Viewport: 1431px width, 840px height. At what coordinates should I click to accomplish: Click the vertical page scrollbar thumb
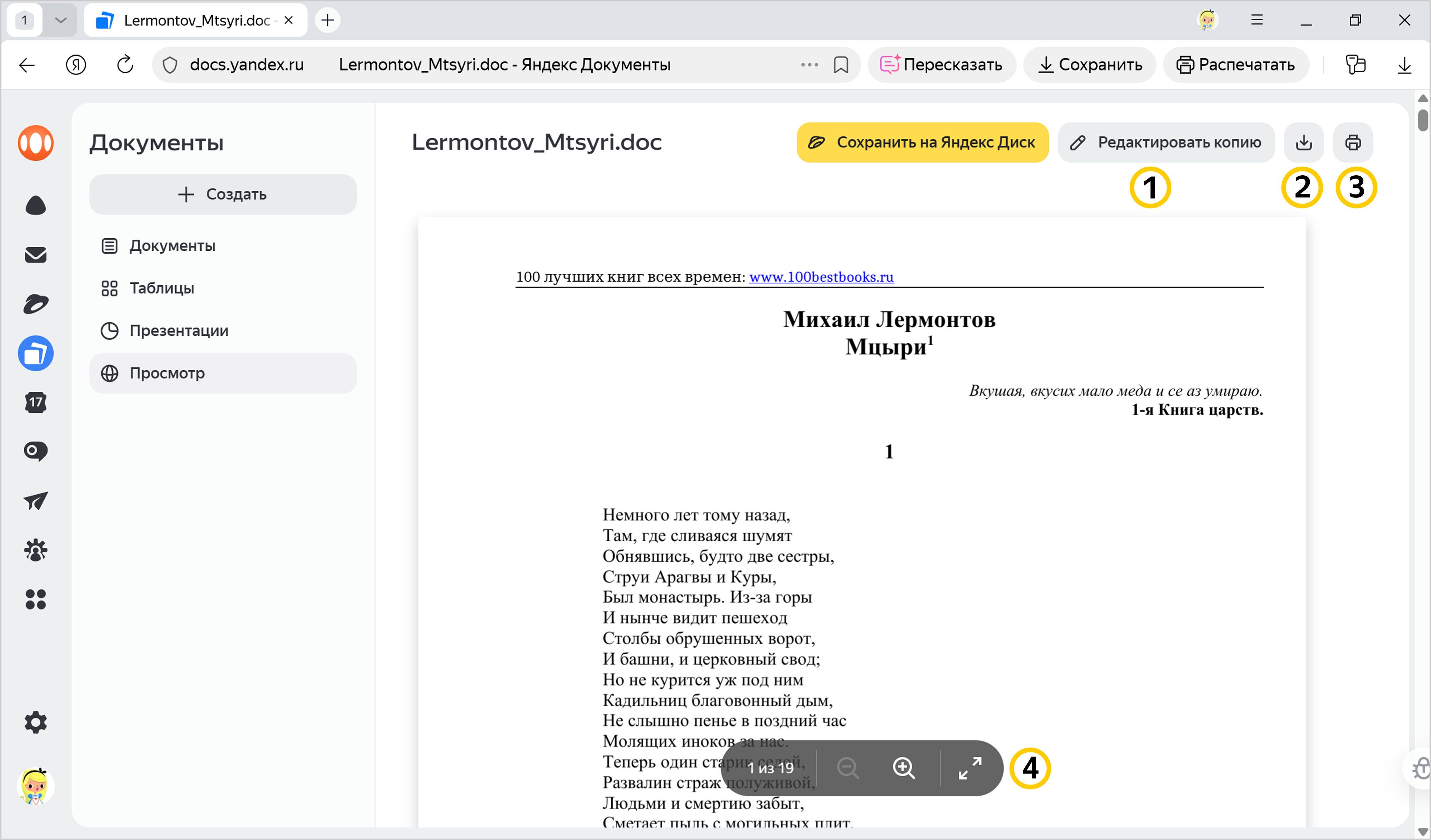point(1422,121)
